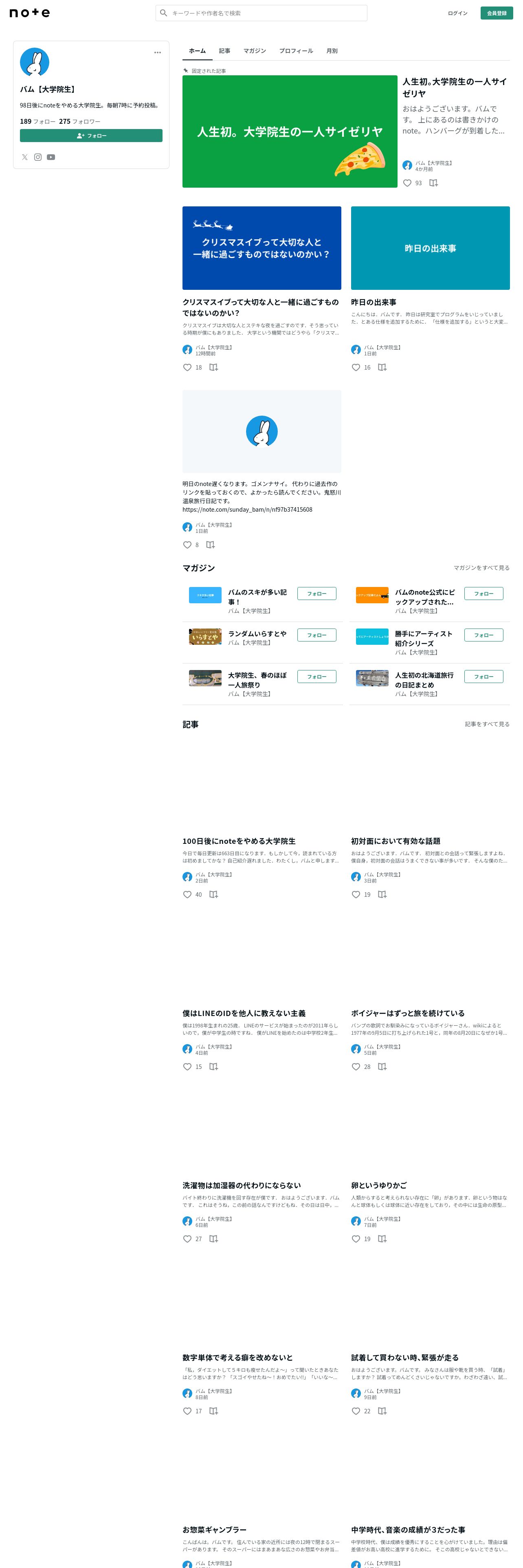
Task: Open the ランダムいらすとや magazine thumbnail
Action: pyautogui.click(x=205, y=636)
